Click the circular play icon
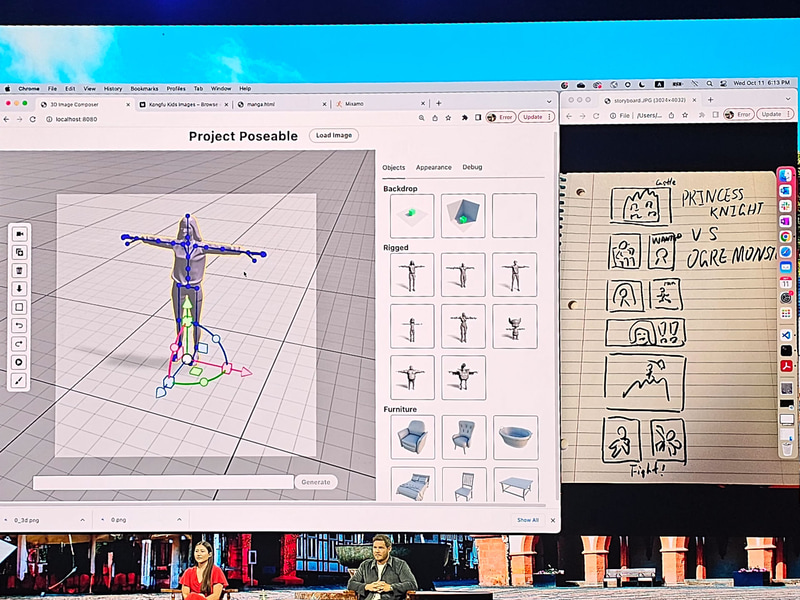 point(19,362)
